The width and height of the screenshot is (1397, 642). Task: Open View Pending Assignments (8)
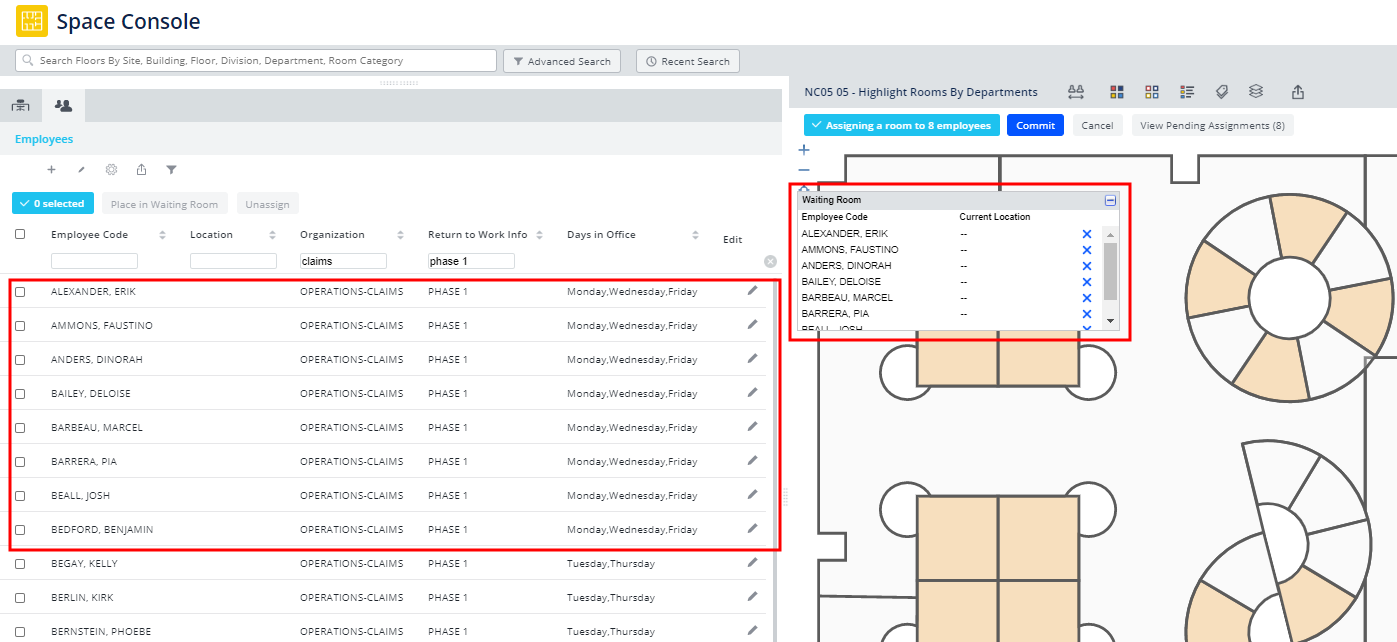(1213, 125)
